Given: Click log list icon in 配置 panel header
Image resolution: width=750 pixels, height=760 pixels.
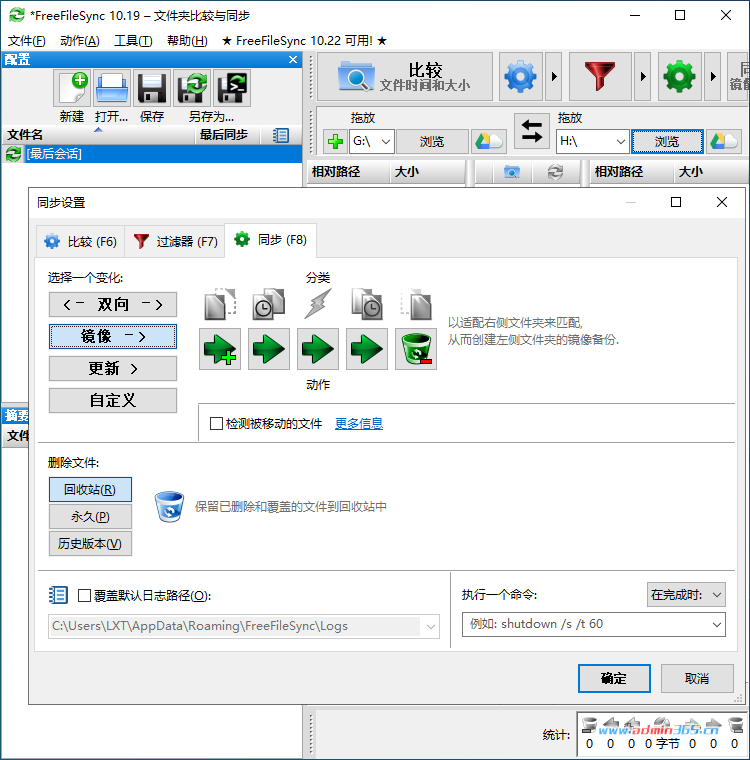Looking at the screenshot, I should click(x=280, y=135).
